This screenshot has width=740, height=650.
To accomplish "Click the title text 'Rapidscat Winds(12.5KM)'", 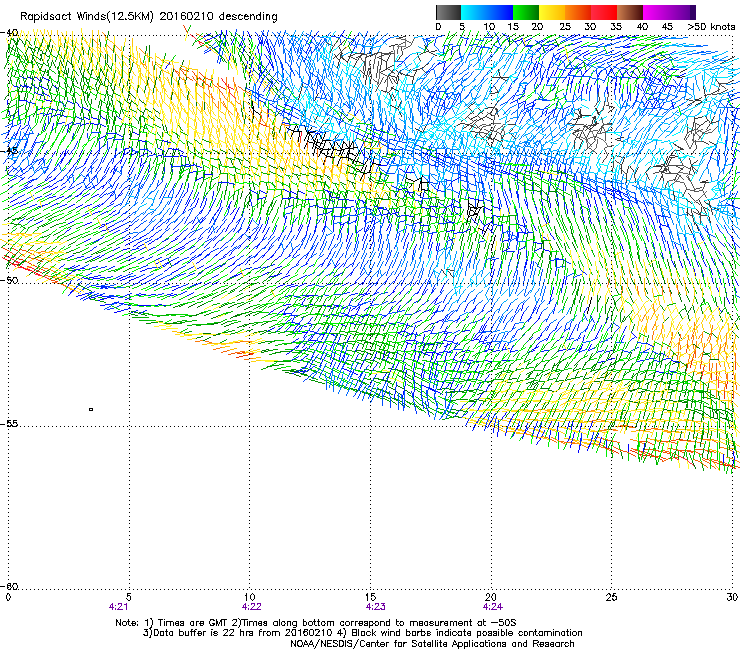I will tap(87, 17).
